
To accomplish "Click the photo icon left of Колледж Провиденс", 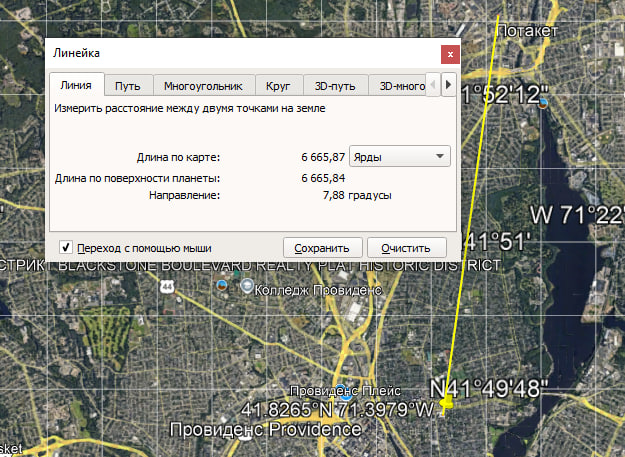I will (x=222, y=285).
